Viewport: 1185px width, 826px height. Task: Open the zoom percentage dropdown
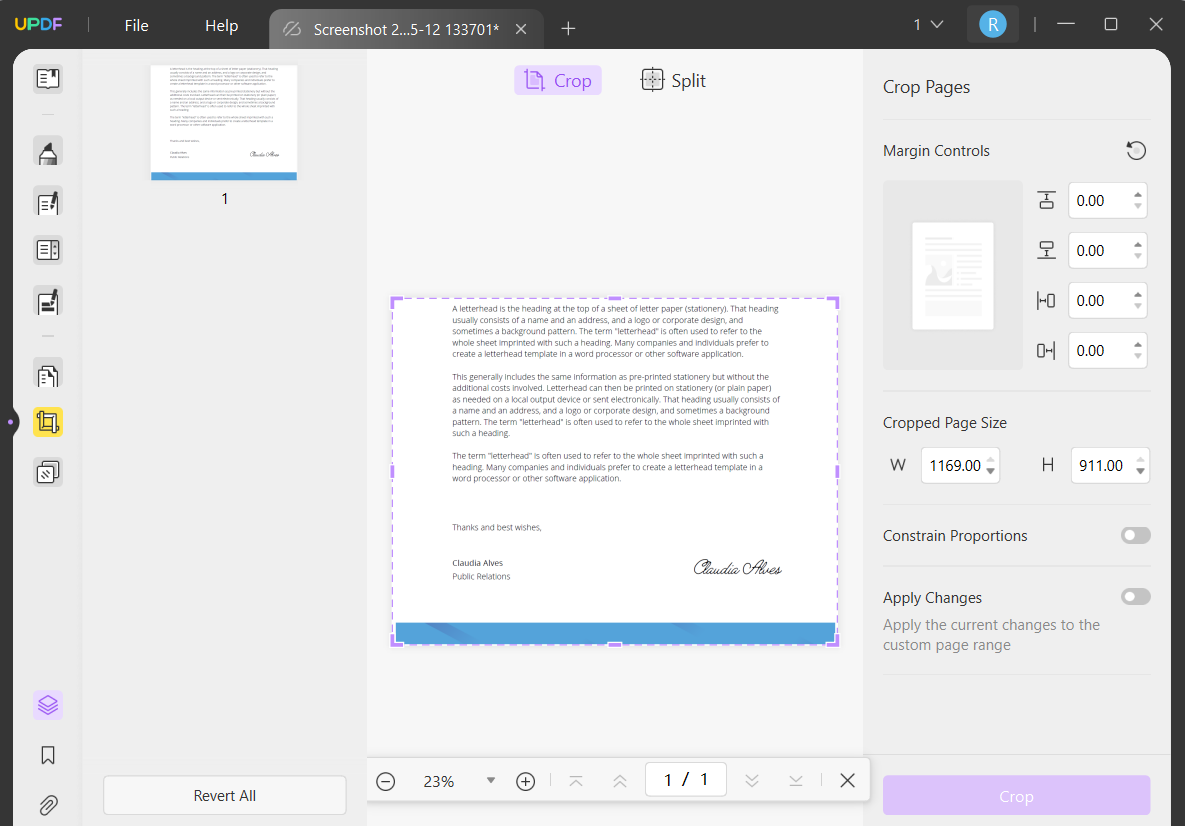490,780
